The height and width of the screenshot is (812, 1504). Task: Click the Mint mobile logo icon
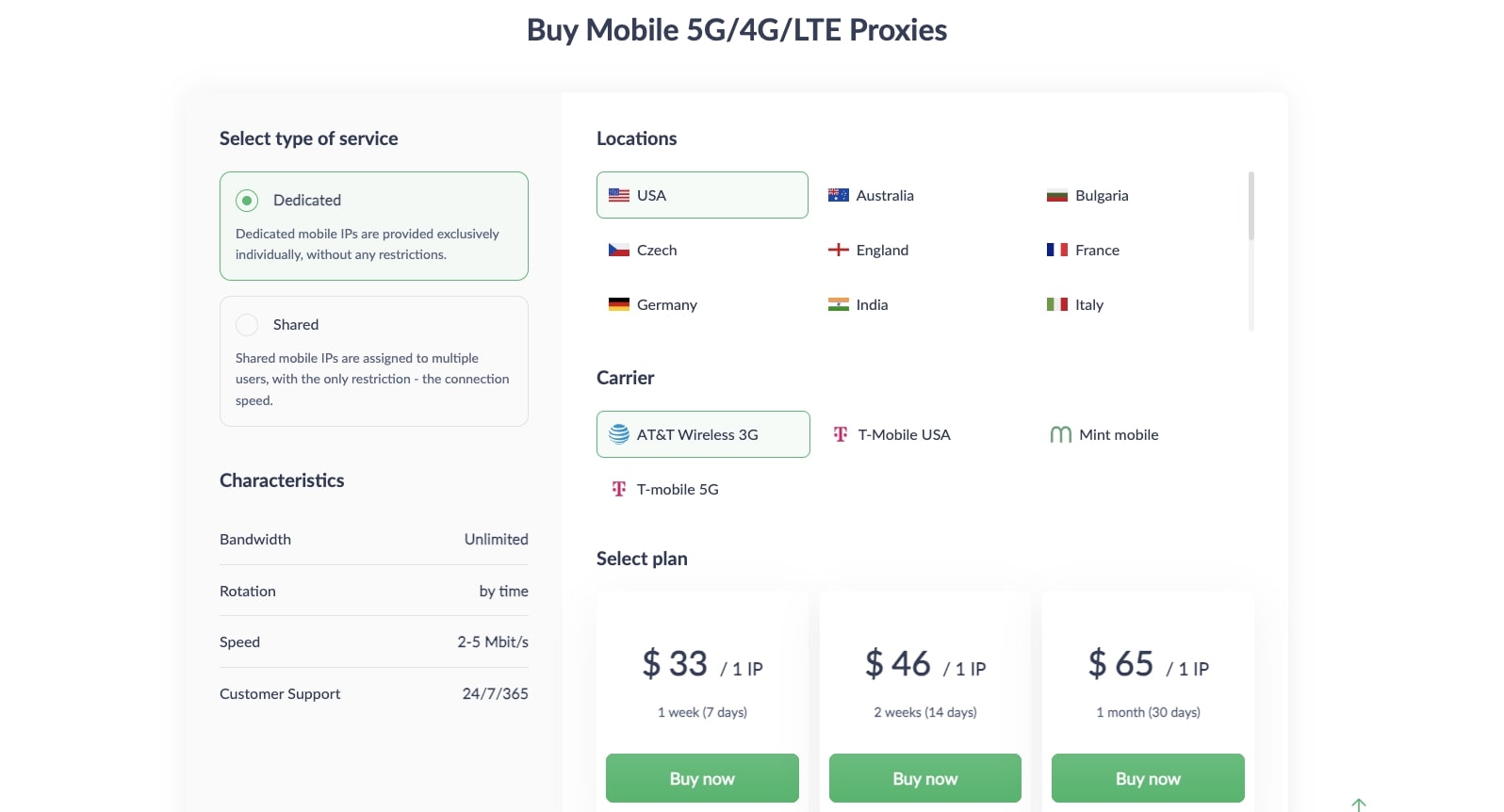(x=1060, y=434)
